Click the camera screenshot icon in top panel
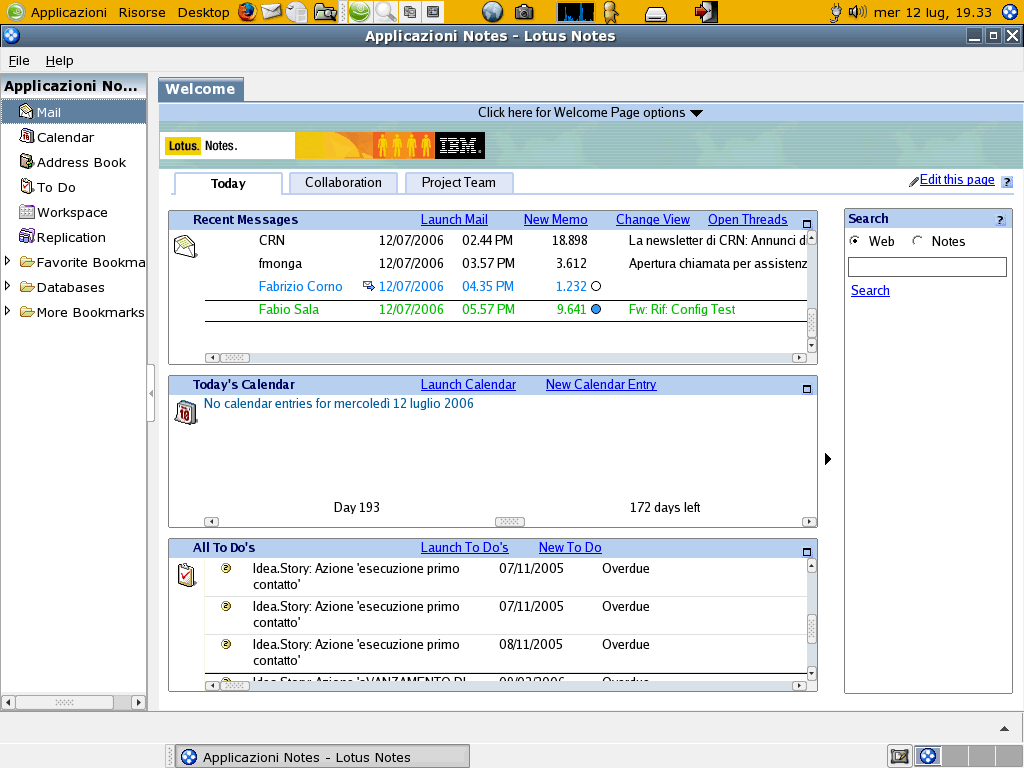 point(524,12)
